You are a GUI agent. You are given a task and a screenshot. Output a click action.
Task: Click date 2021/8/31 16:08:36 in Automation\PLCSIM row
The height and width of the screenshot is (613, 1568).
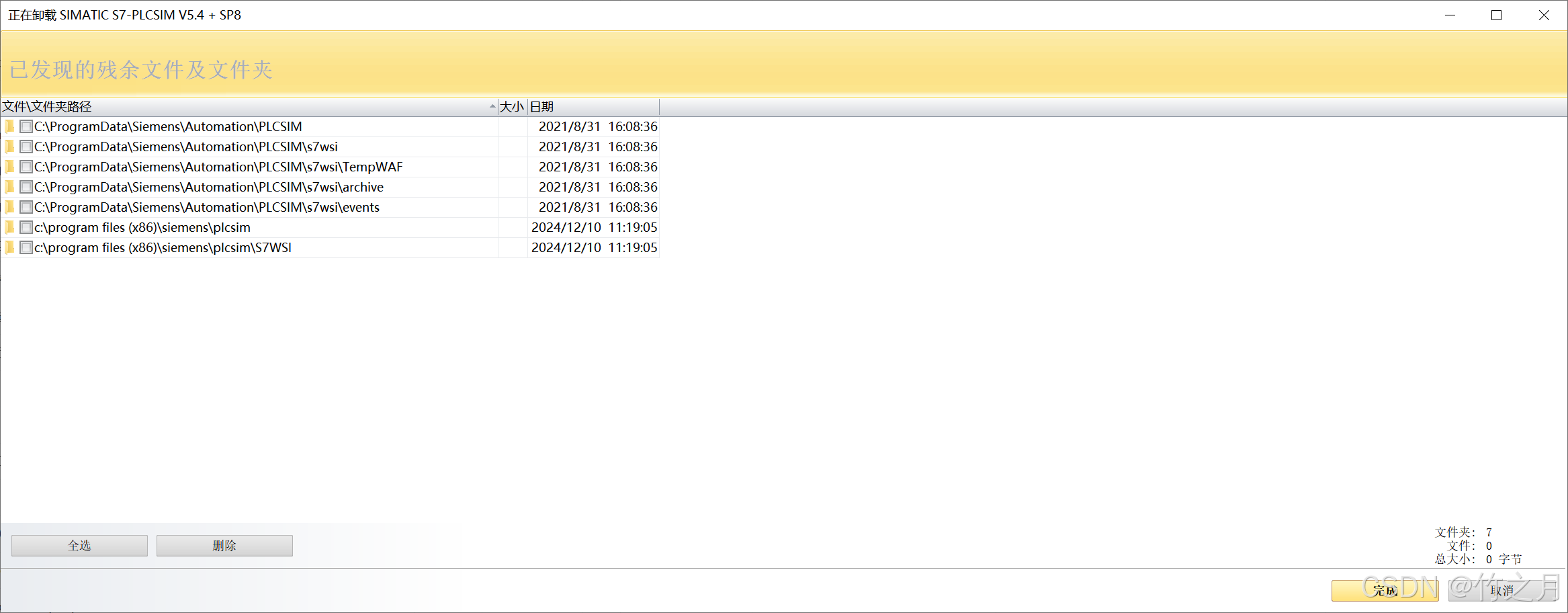coord(598,126)
